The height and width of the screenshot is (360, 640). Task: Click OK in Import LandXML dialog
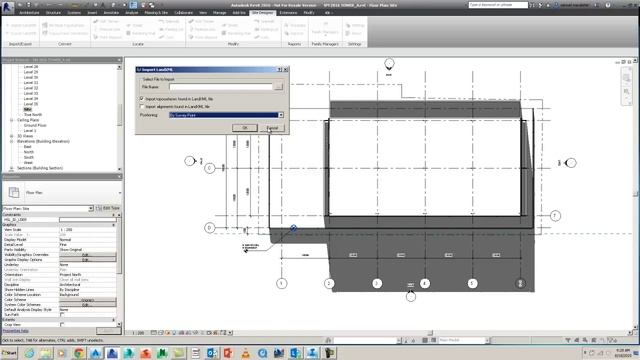click(245, 128)
